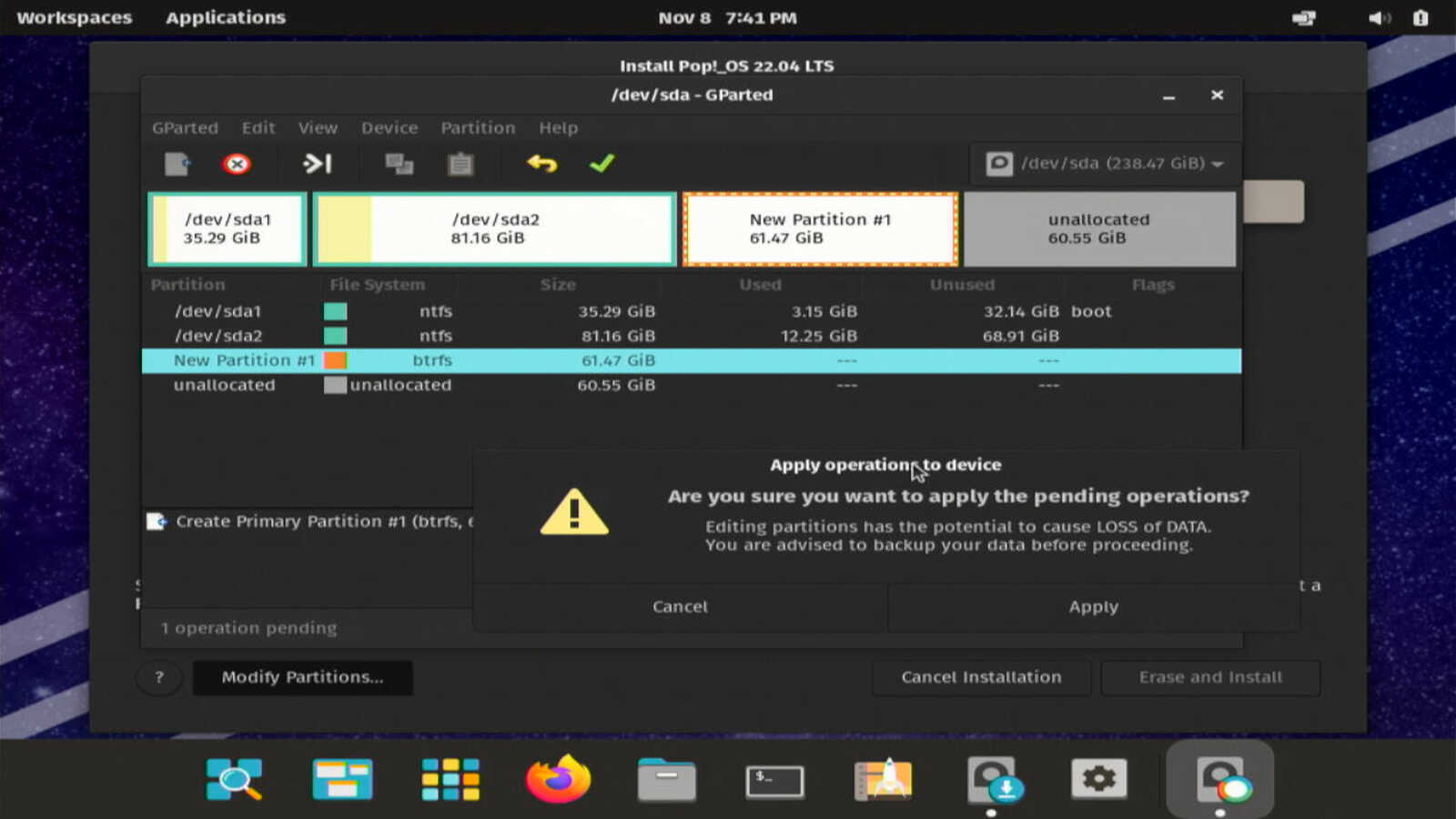Select the Resize/Move partition toolbar icon

[x=317, y=164]
